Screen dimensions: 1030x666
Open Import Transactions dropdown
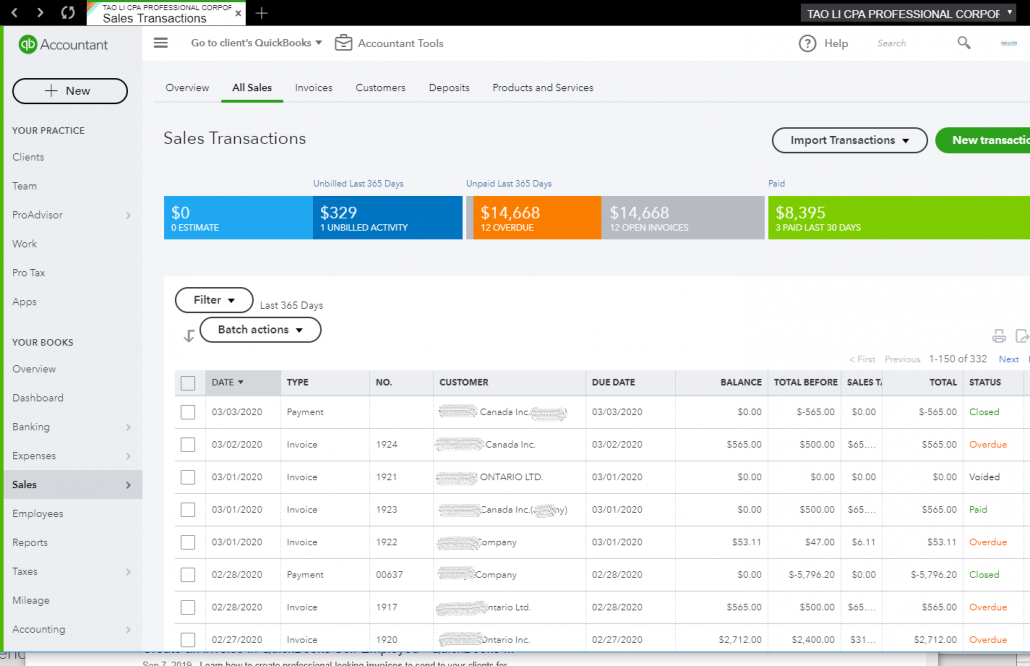(x=849, y=141)
